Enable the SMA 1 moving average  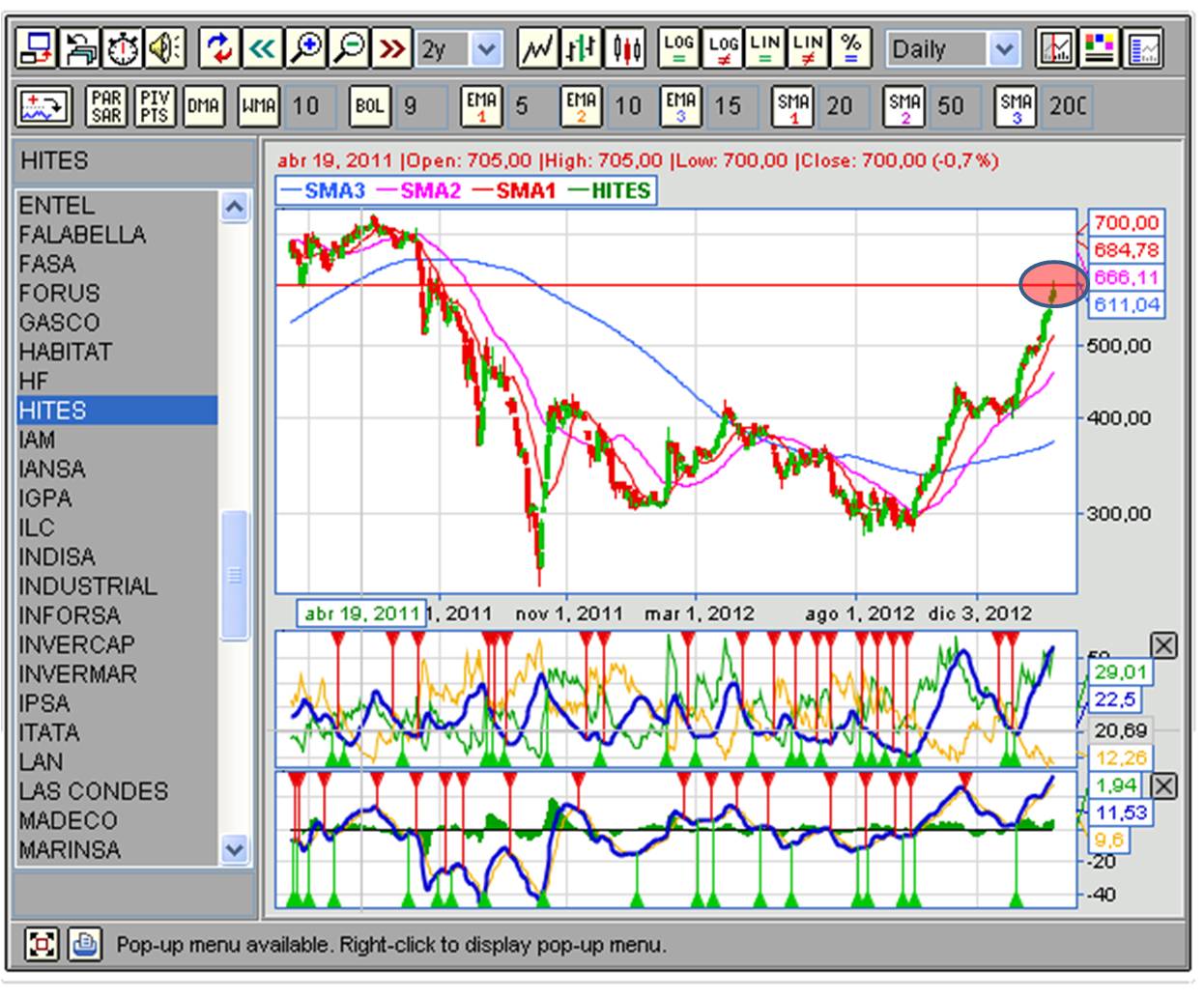792,106
